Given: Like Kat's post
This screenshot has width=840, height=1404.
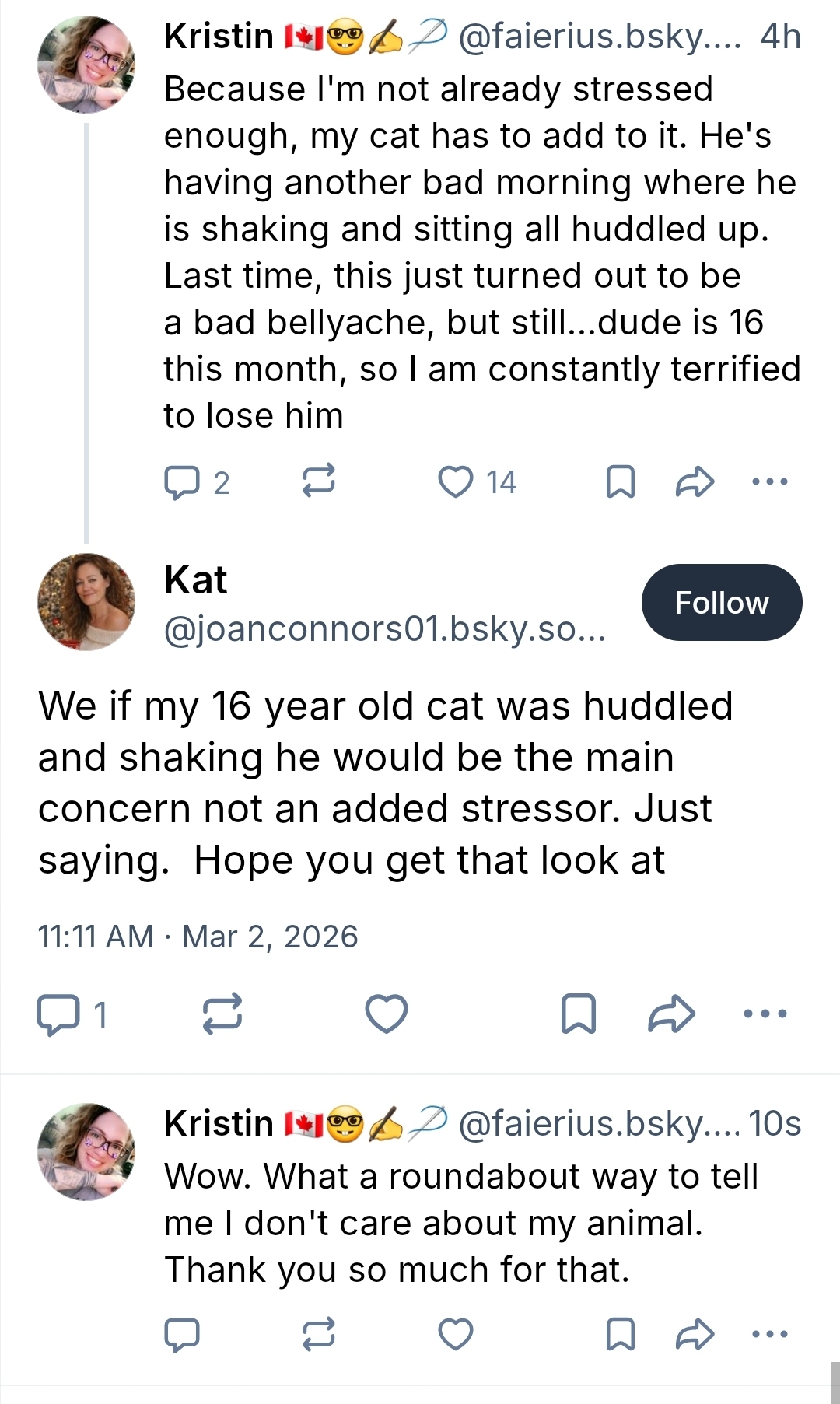Looking at the screenshot, I should click(387, 1014).
